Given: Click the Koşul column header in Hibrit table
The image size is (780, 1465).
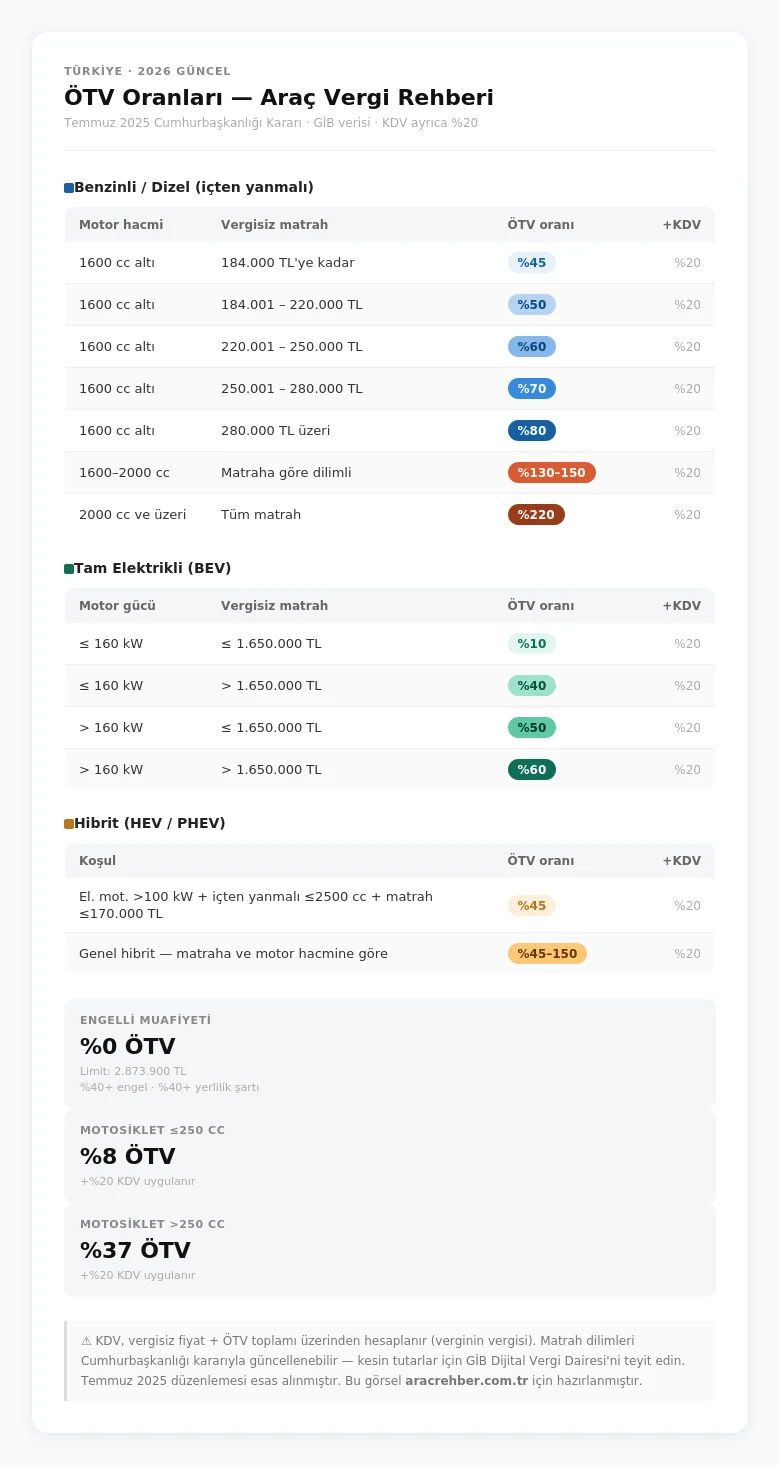Looking at the screenshot, I should pos(97,861).
